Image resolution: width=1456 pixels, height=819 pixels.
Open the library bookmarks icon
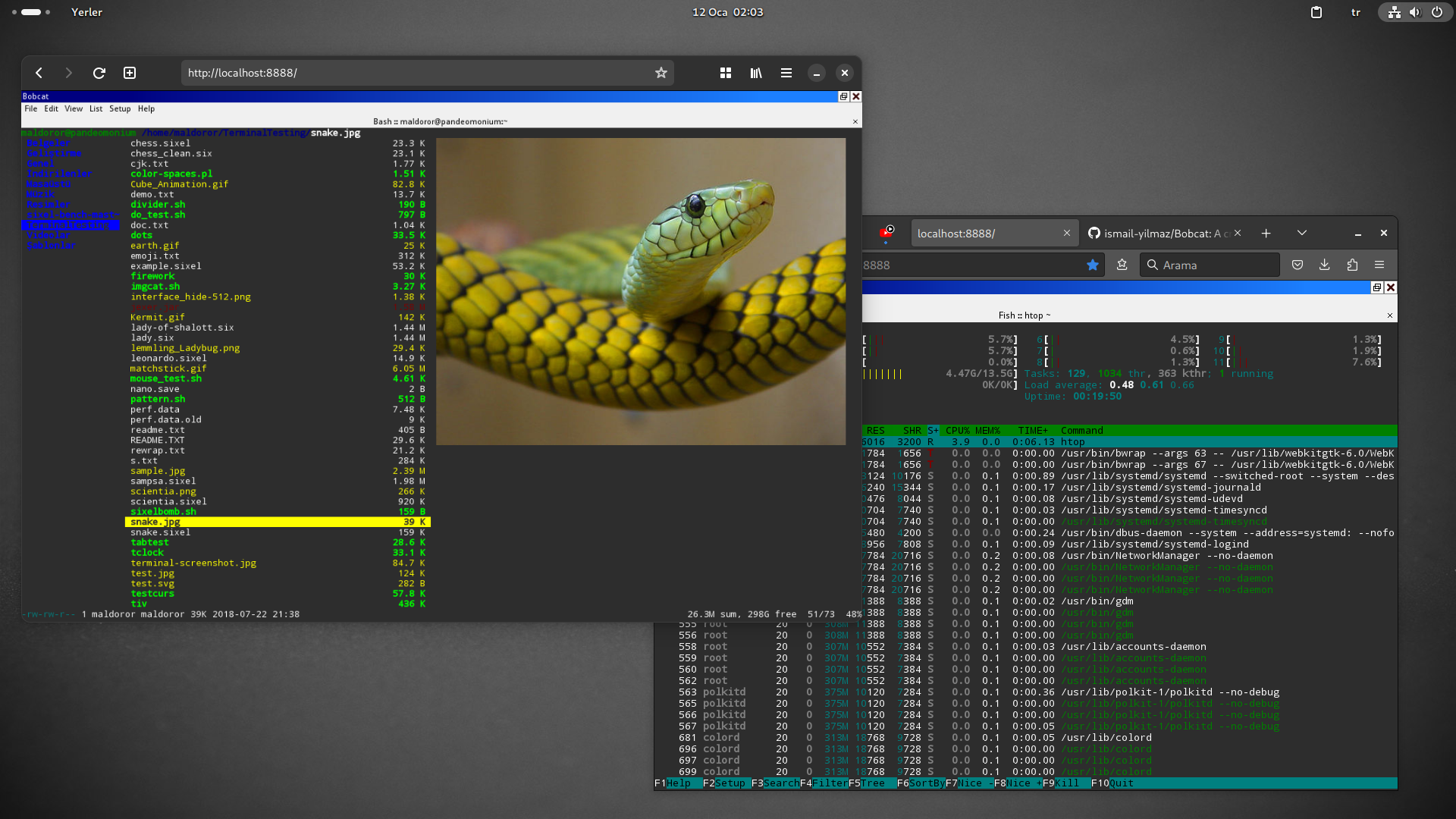tap(756, 73)
